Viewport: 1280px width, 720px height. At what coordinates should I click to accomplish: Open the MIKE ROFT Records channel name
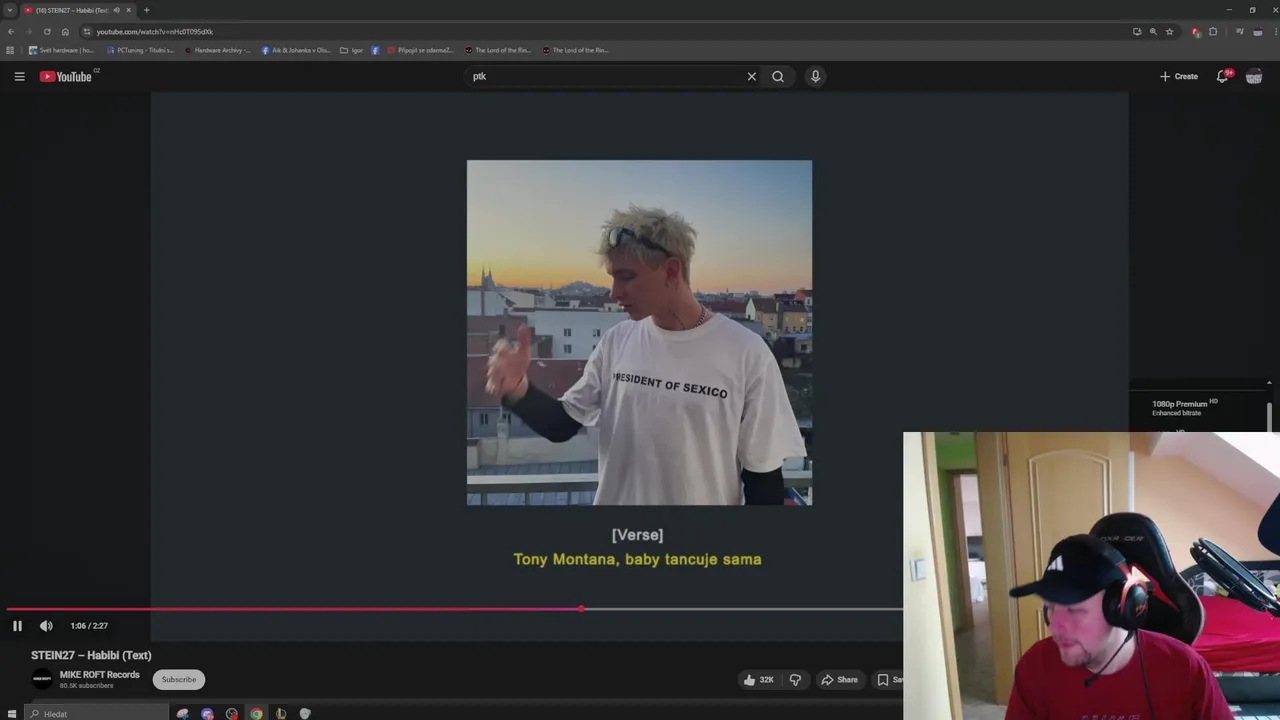[x=99, y=675]
